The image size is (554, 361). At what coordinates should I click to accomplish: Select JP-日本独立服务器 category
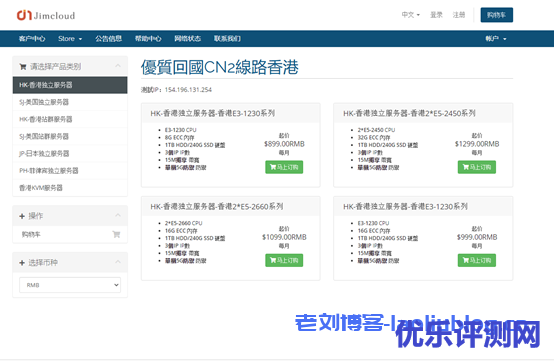pyautogui.click(x=70, y=153)
